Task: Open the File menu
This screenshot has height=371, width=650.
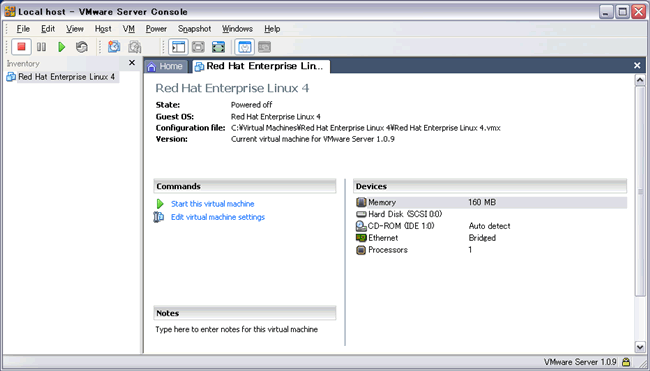Action: (x=23, y=29)
